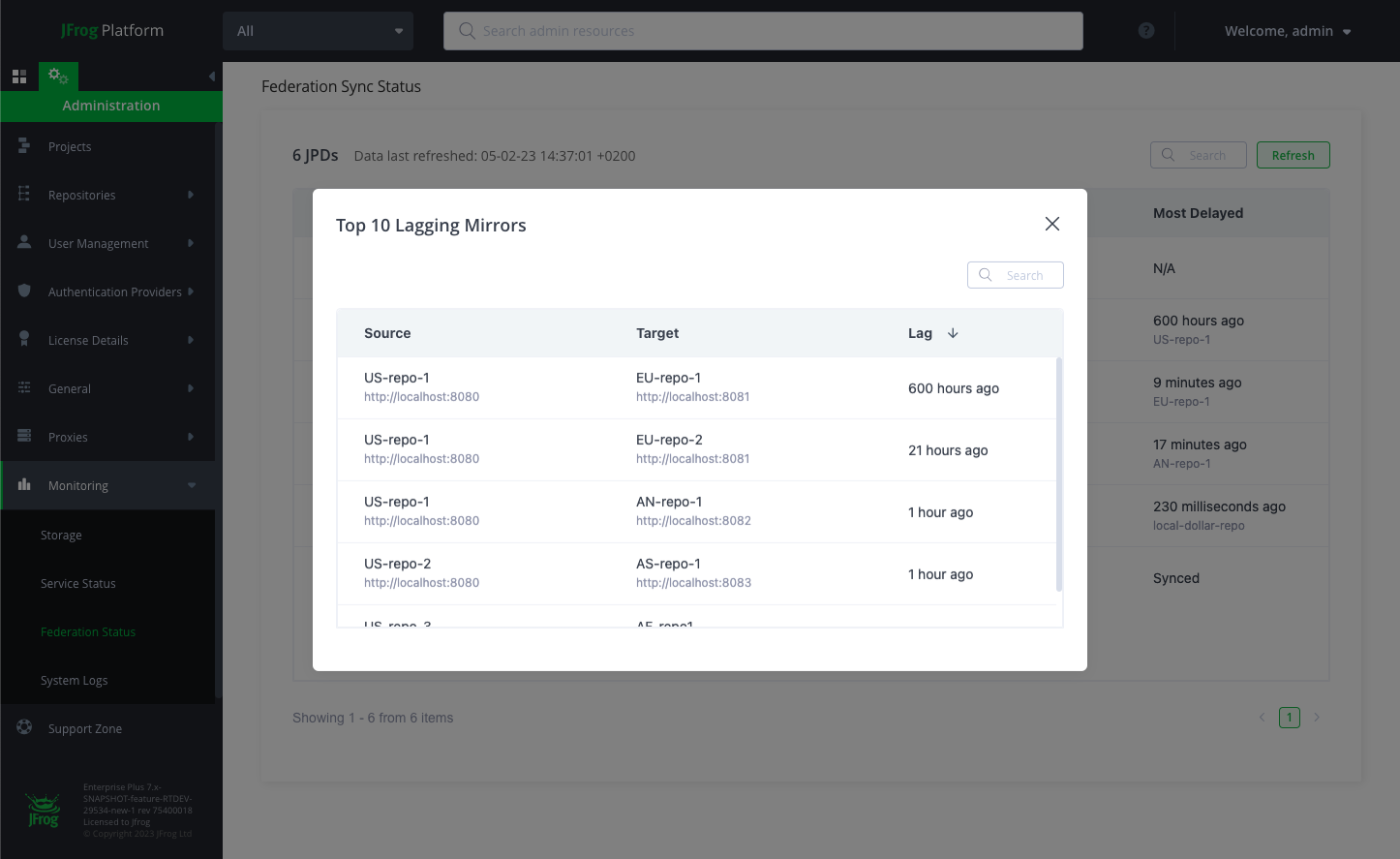Open the Storage monitoring page

pos(61,535)
